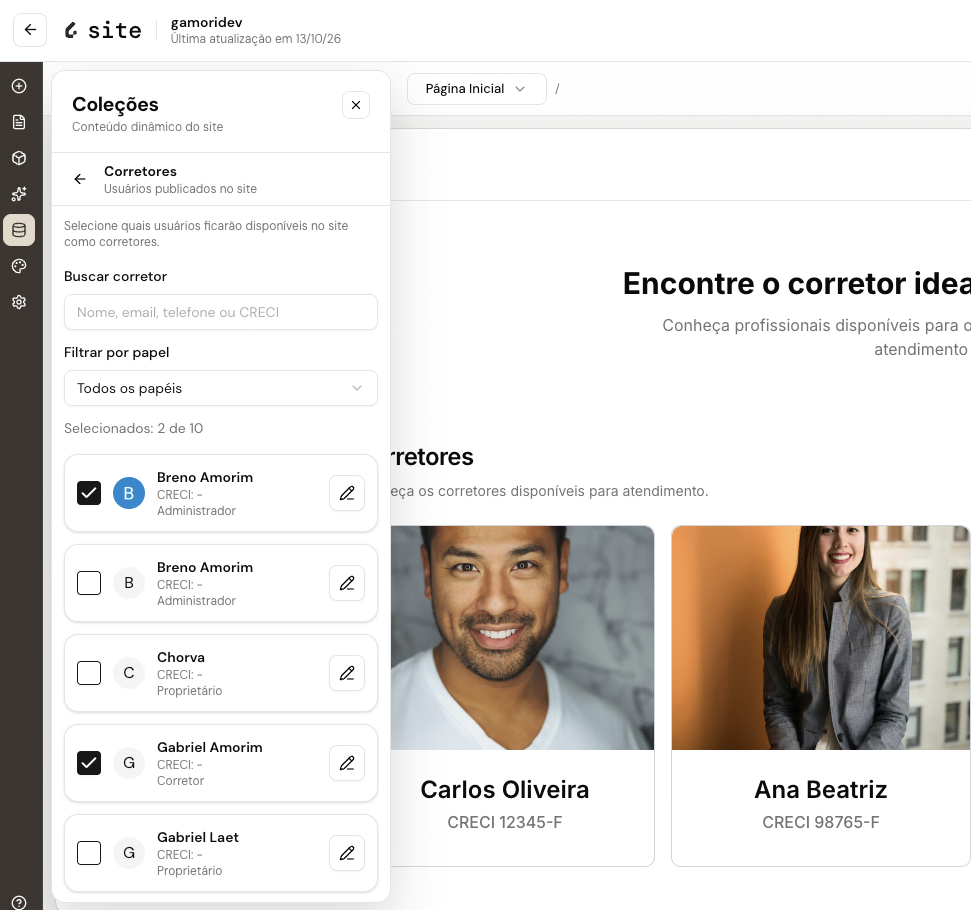
Task: Open the Página Inicial page dropdown
Action: coord(477,89)
